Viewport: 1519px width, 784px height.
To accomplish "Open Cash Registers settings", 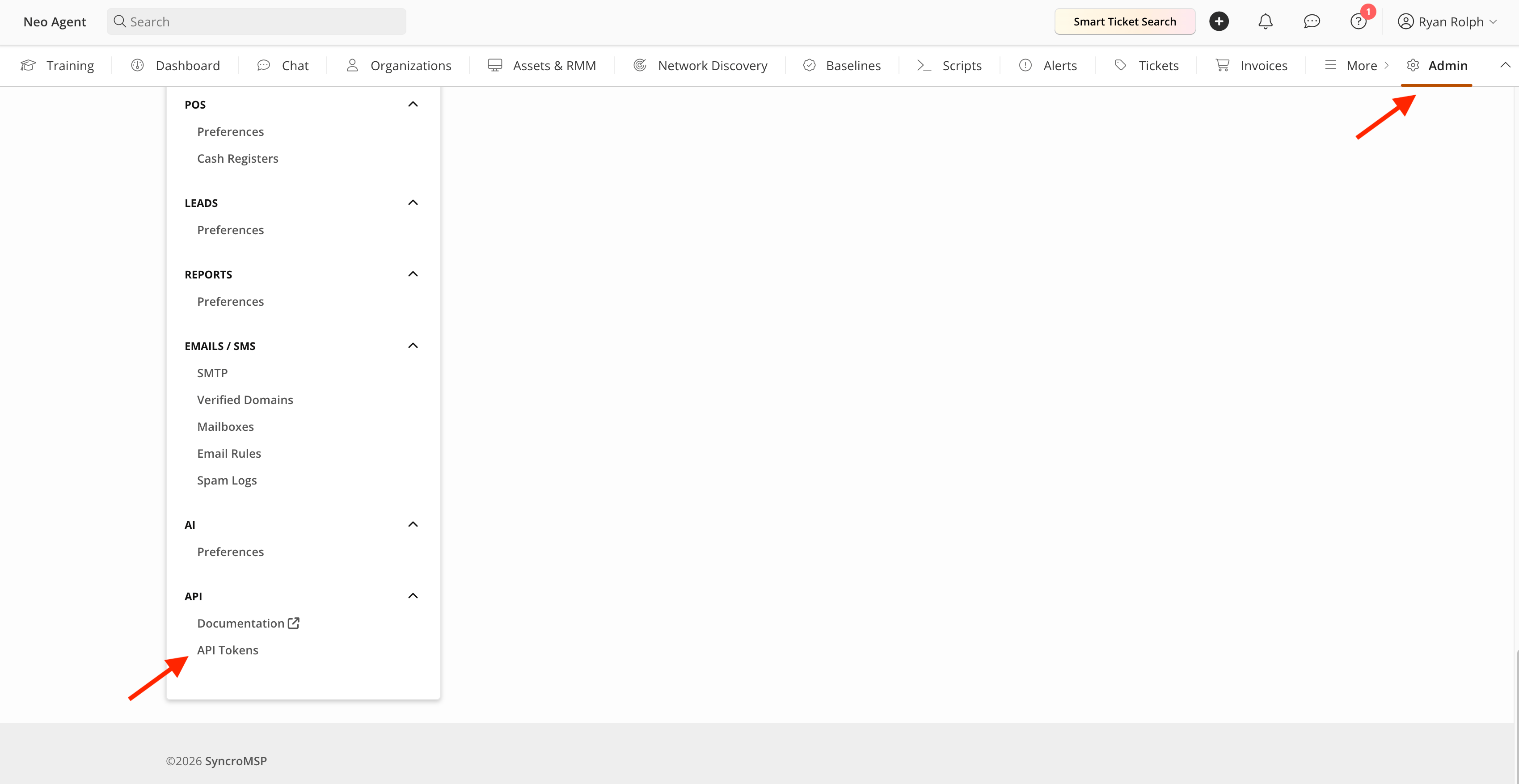I will tap(238, 159).
